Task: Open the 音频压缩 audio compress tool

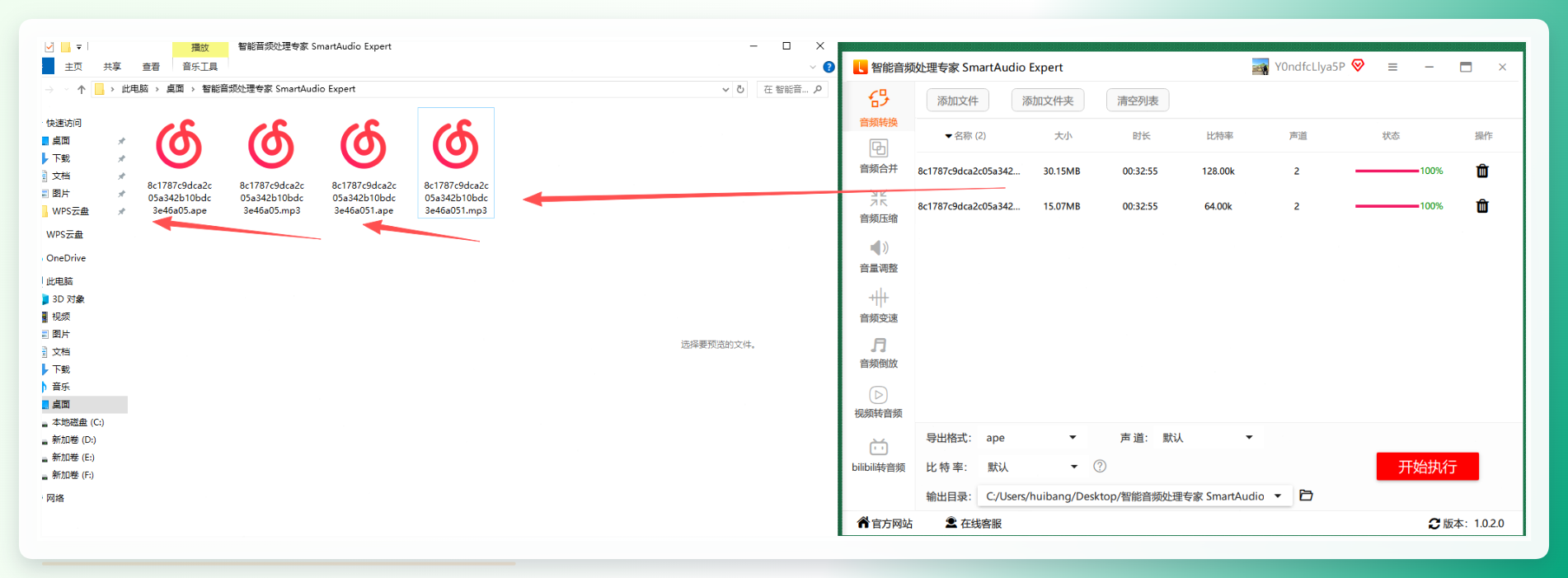Action: pos(878,206)
